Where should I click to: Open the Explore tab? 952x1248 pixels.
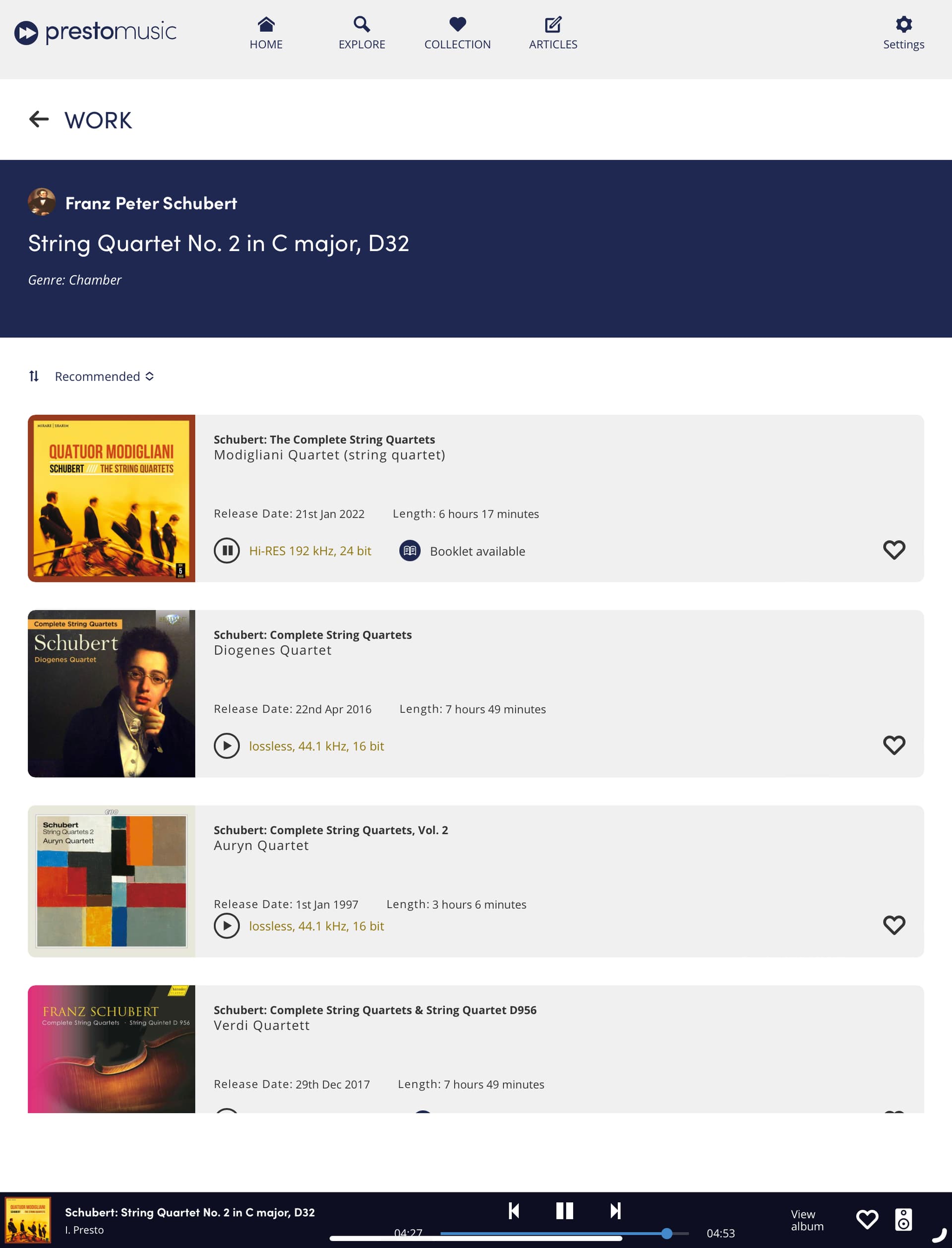coord(361,33)
